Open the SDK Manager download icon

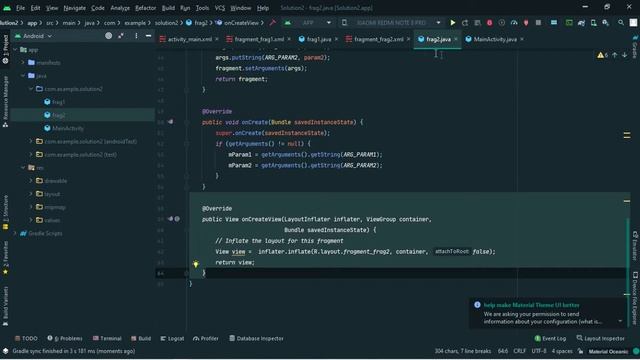coord(606,23)
